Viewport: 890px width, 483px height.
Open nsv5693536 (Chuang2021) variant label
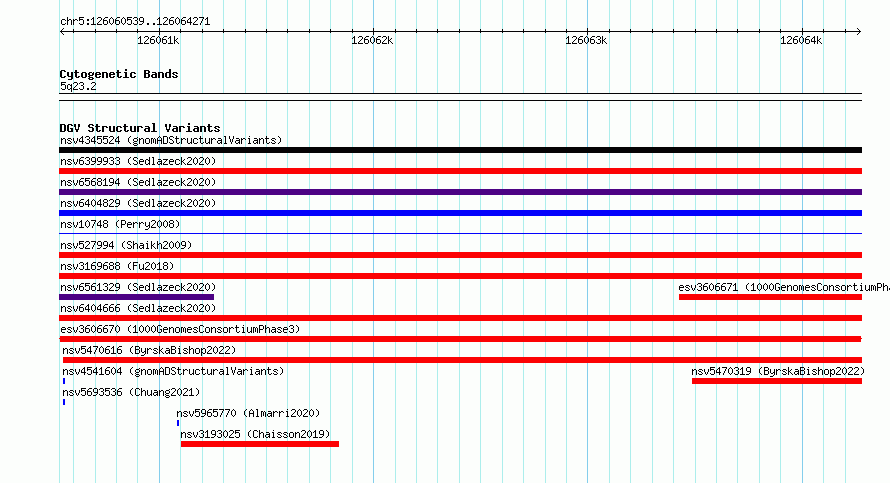pyautogui.click(x=131, y=392)
